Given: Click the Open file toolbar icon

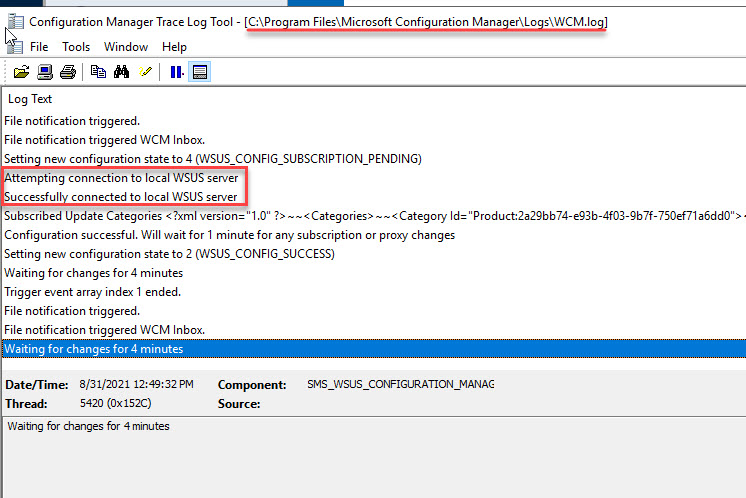Looking at the screenshot, I should [x=21, y=72].
